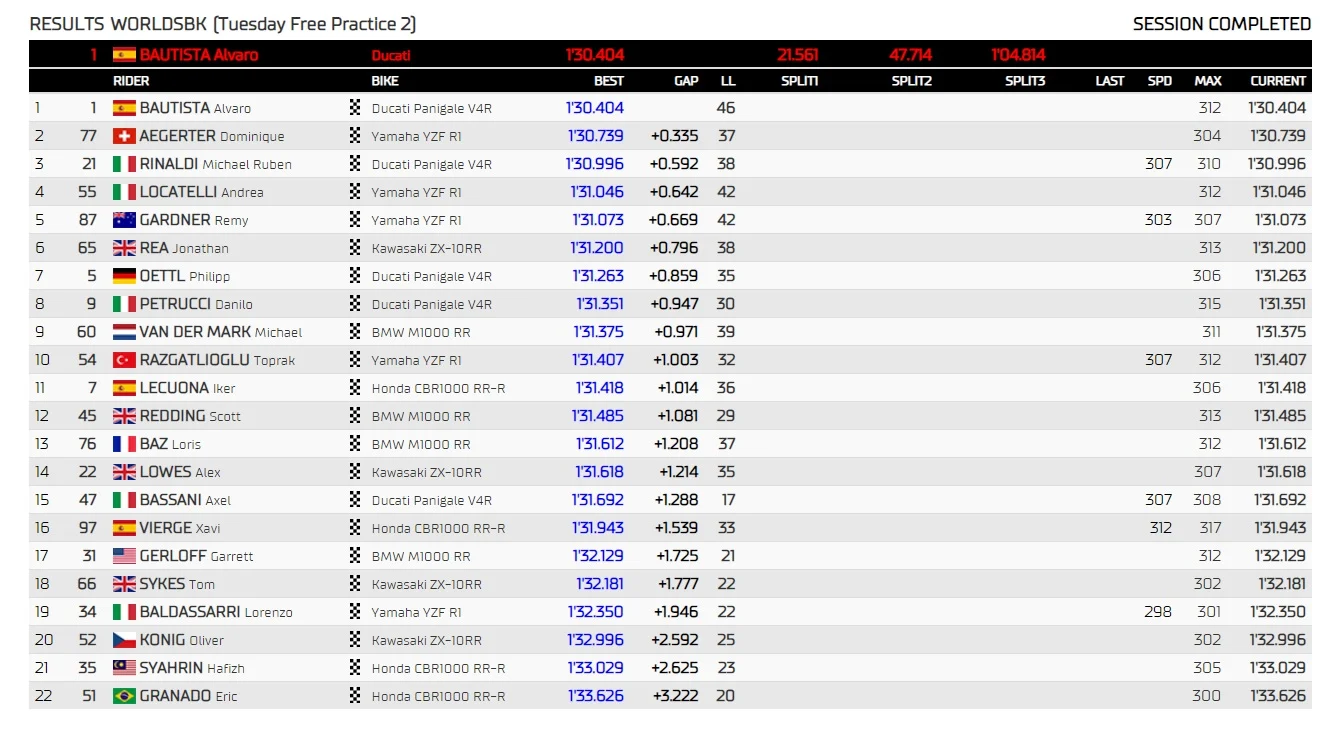Click the Turkish flag beside RAZGATLIOGLU Toprak
Image resolution: width=1343 pixels, height=749 pixels.
124,360
